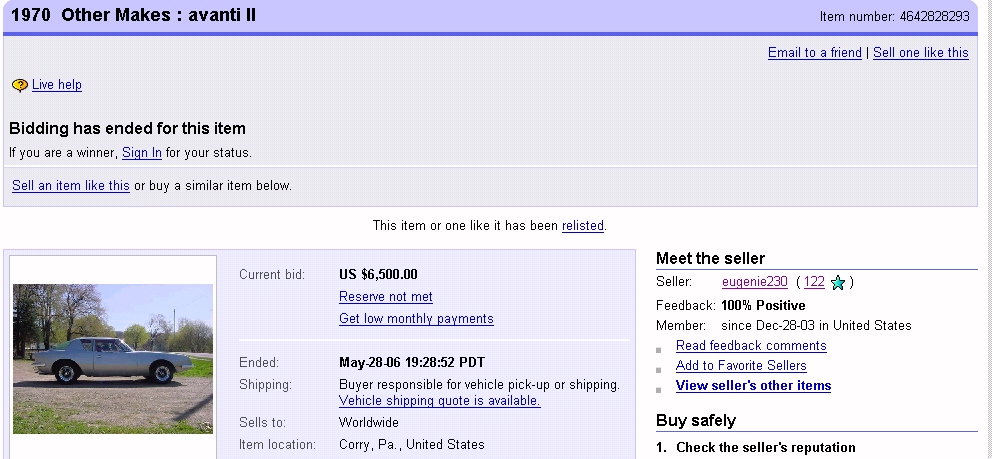
Task: View seller's other items
Action: pyautogui.click(x=753, y=386)
